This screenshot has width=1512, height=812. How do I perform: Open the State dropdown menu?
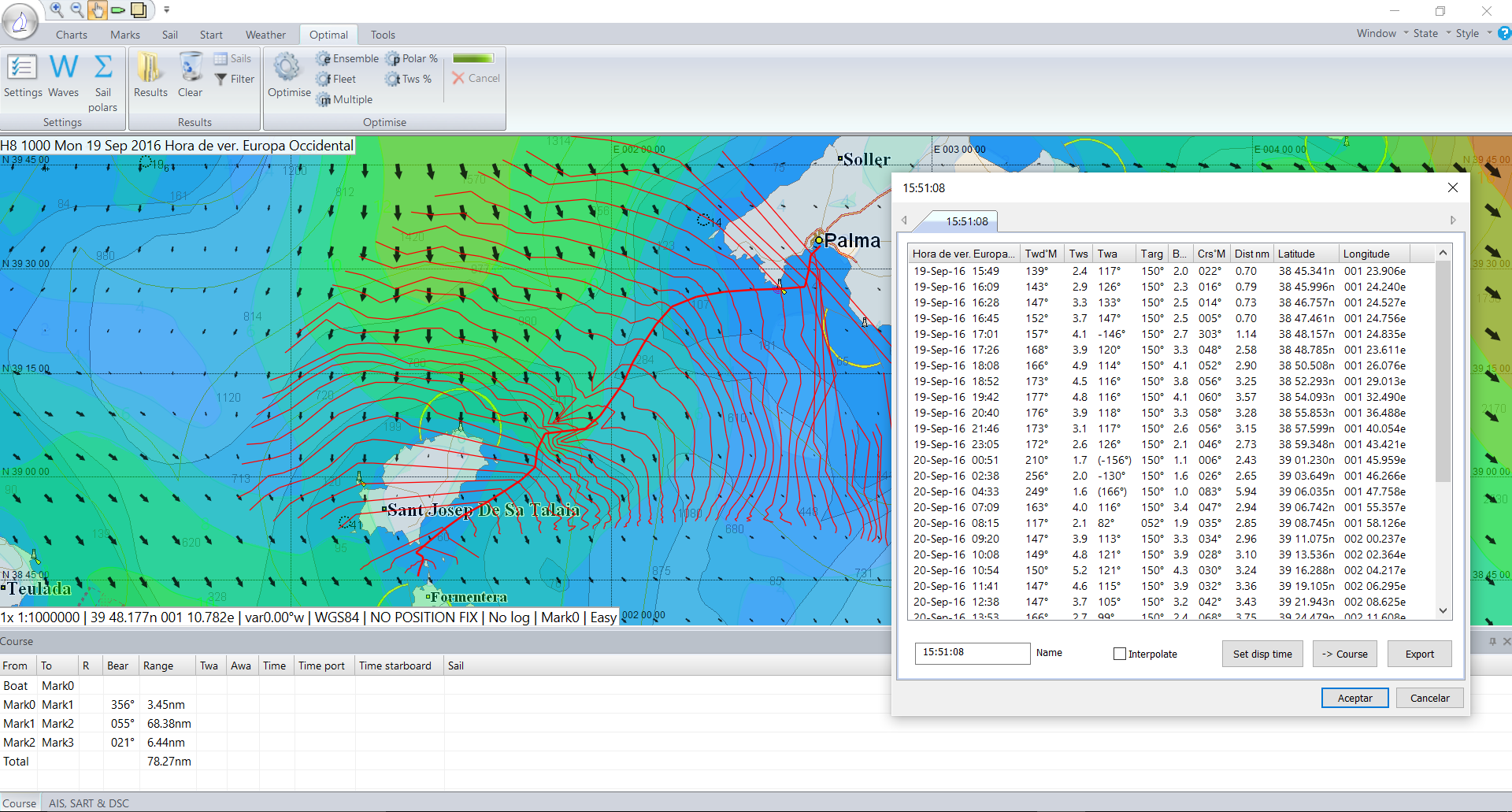(x=1431, y=33)
